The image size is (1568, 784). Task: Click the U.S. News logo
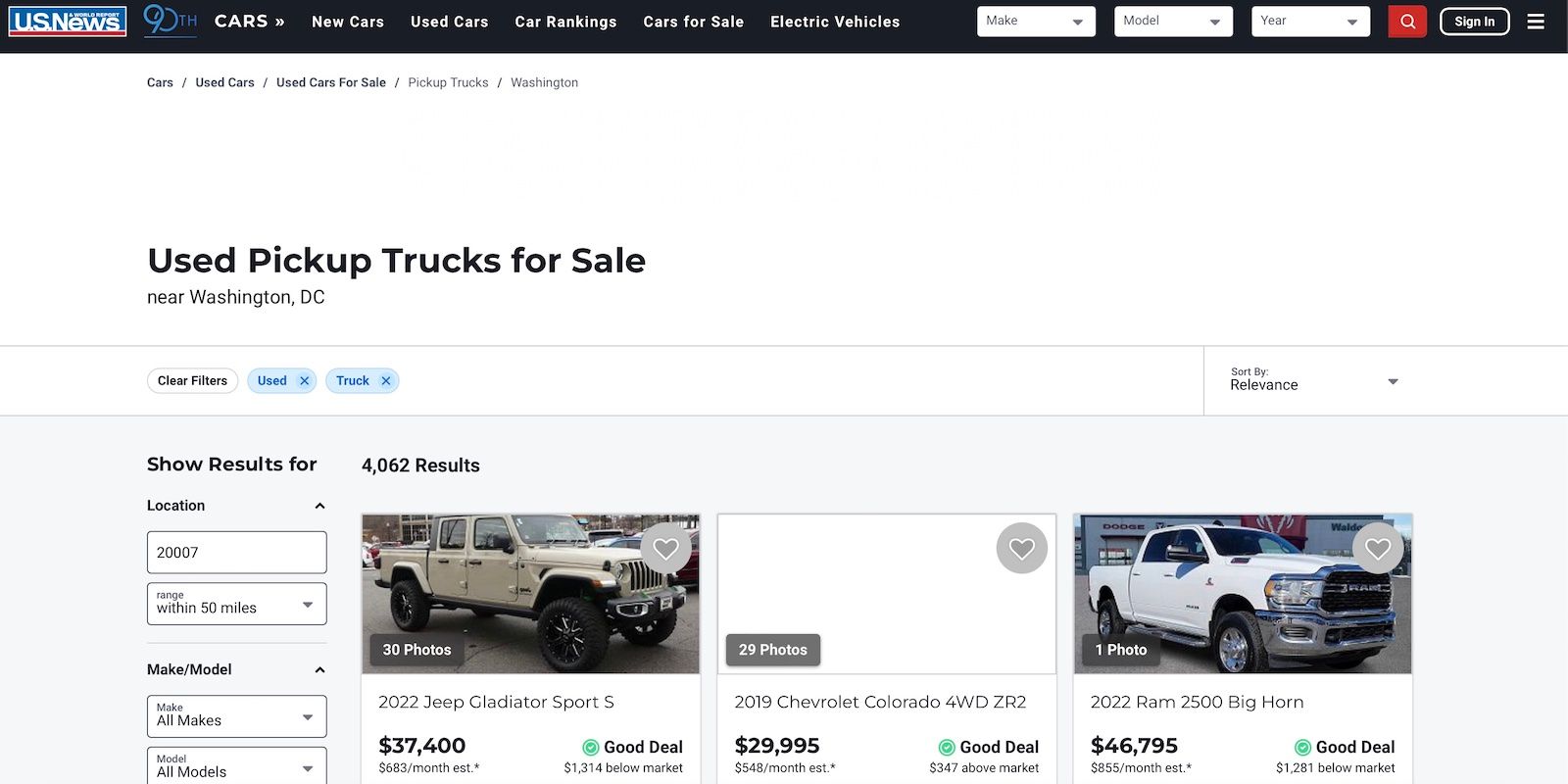[66, 19]
